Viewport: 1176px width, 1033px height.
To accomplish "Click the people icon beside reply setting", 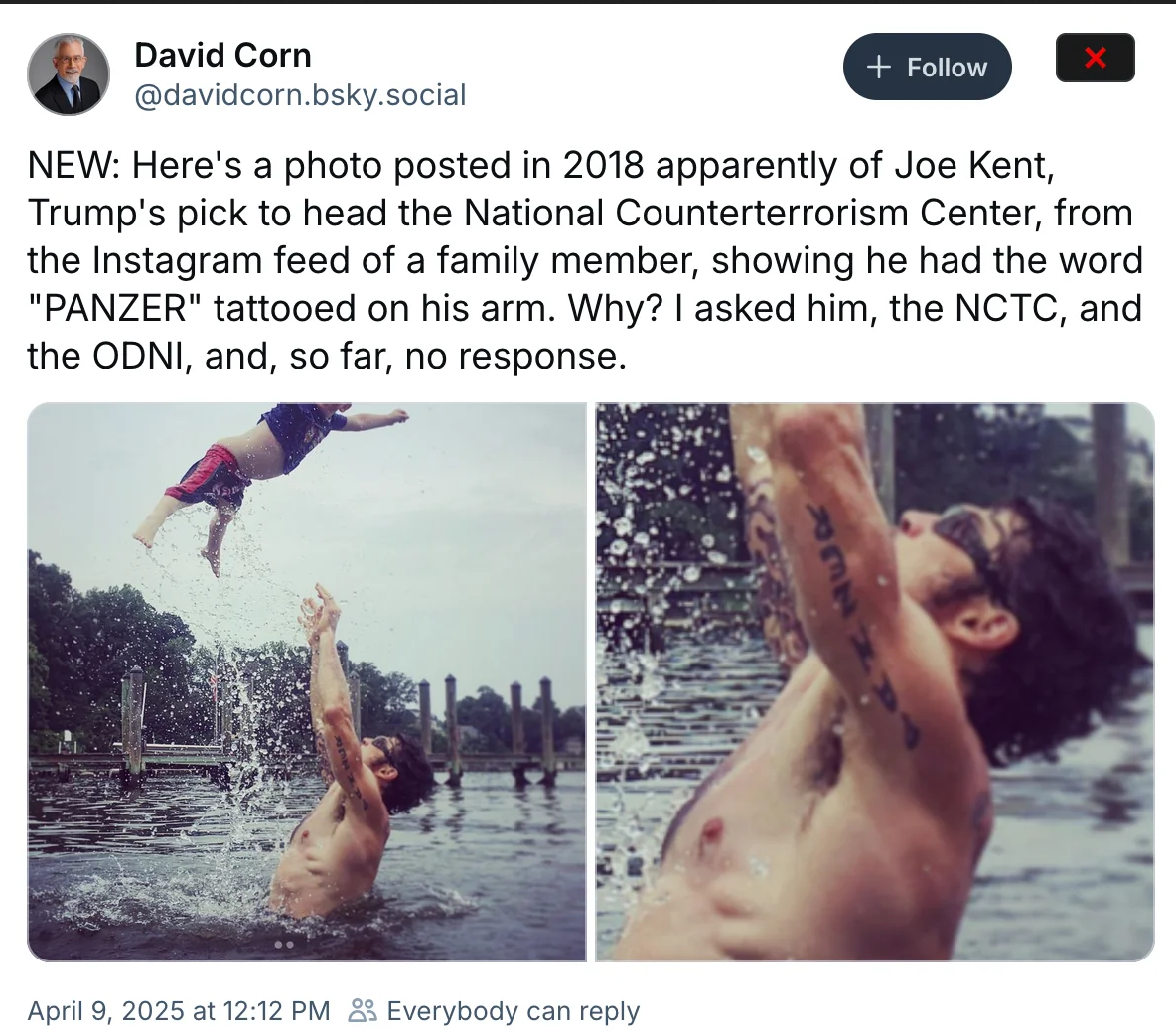I will pos(363,1010).
